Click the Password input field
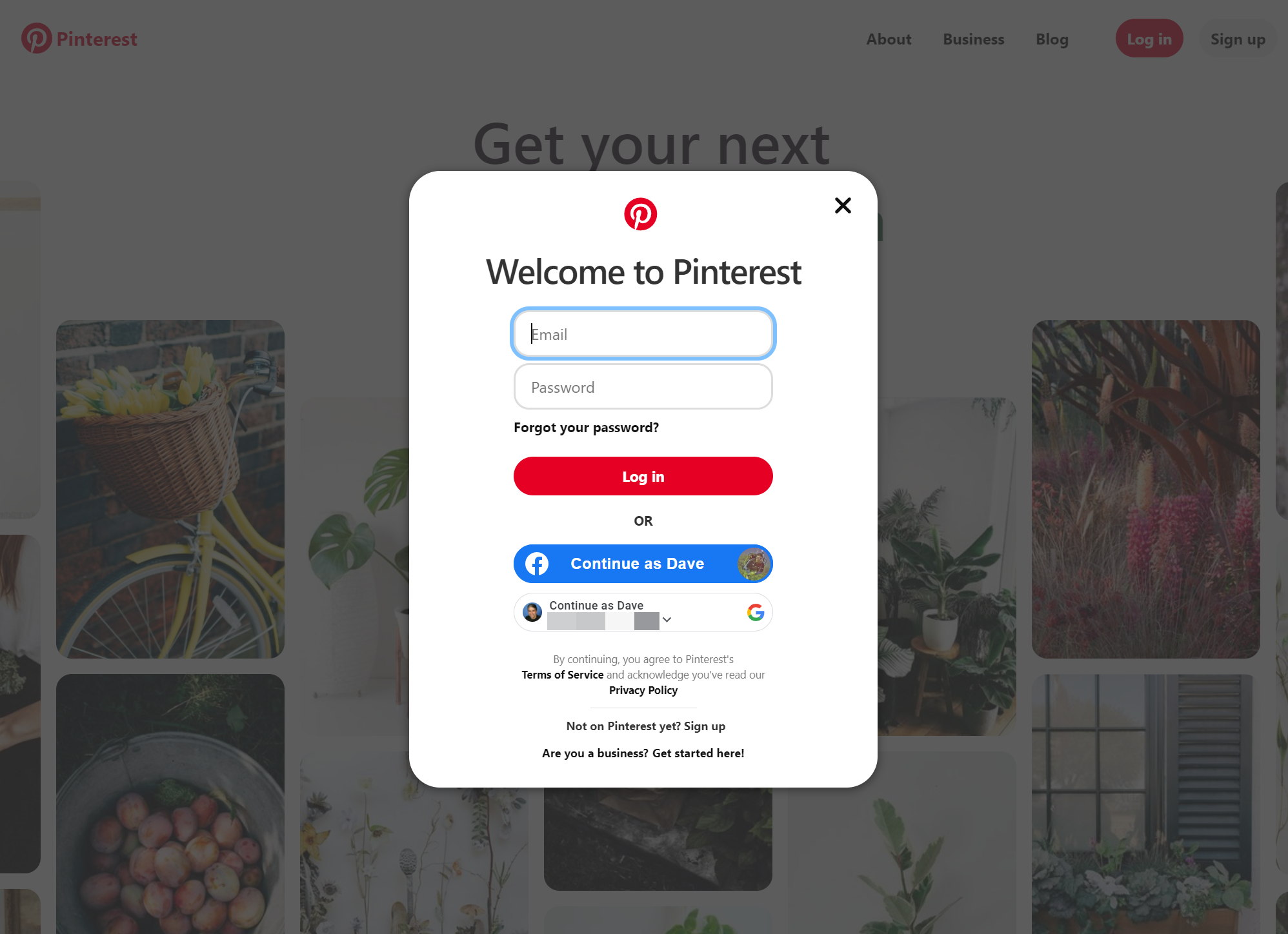The width and height of the screenshot is (1288, 934). pyautogui.click(x=644, y=386)
